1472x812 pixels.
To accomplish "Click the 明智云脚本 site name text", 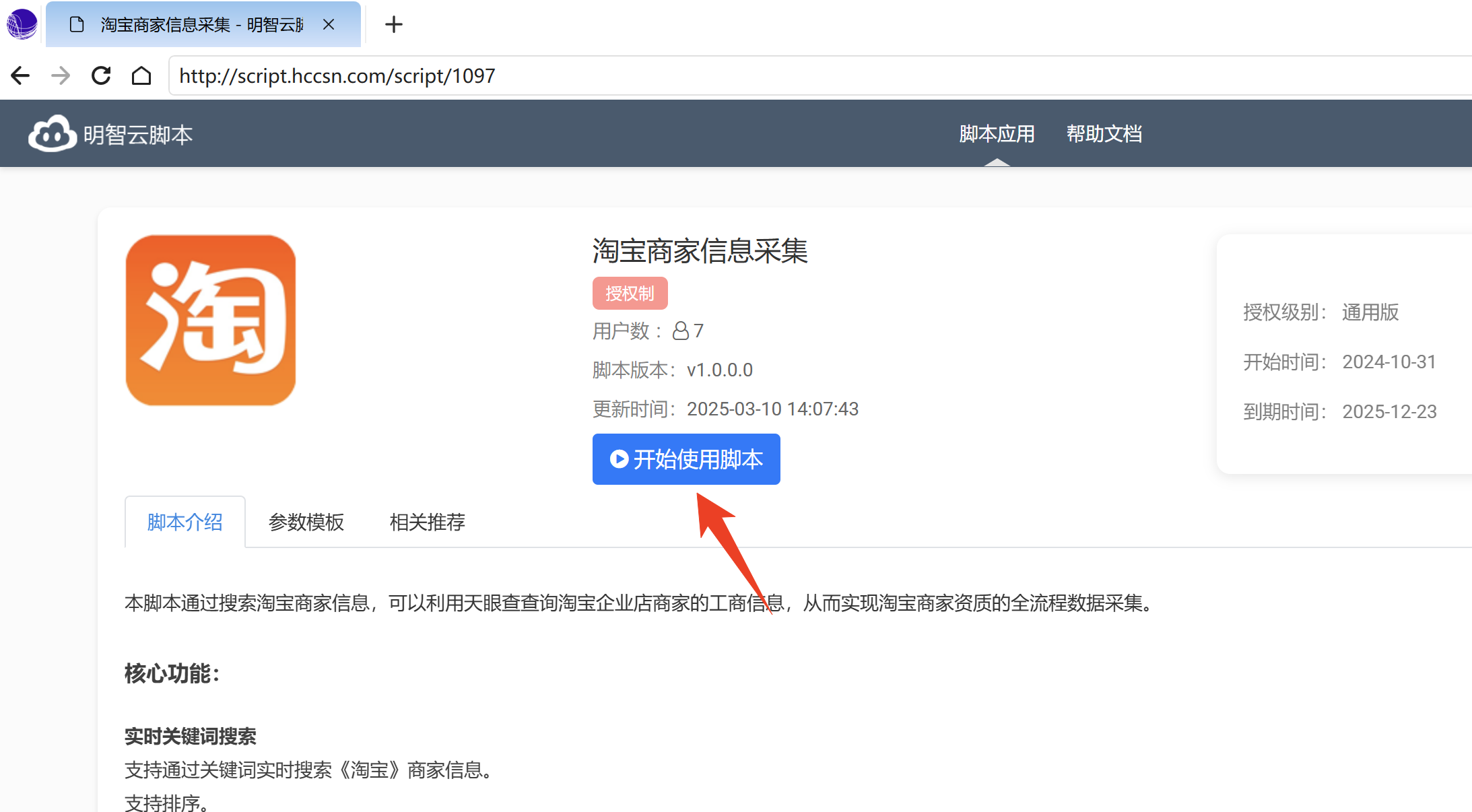I will click(x=138, y=135).
